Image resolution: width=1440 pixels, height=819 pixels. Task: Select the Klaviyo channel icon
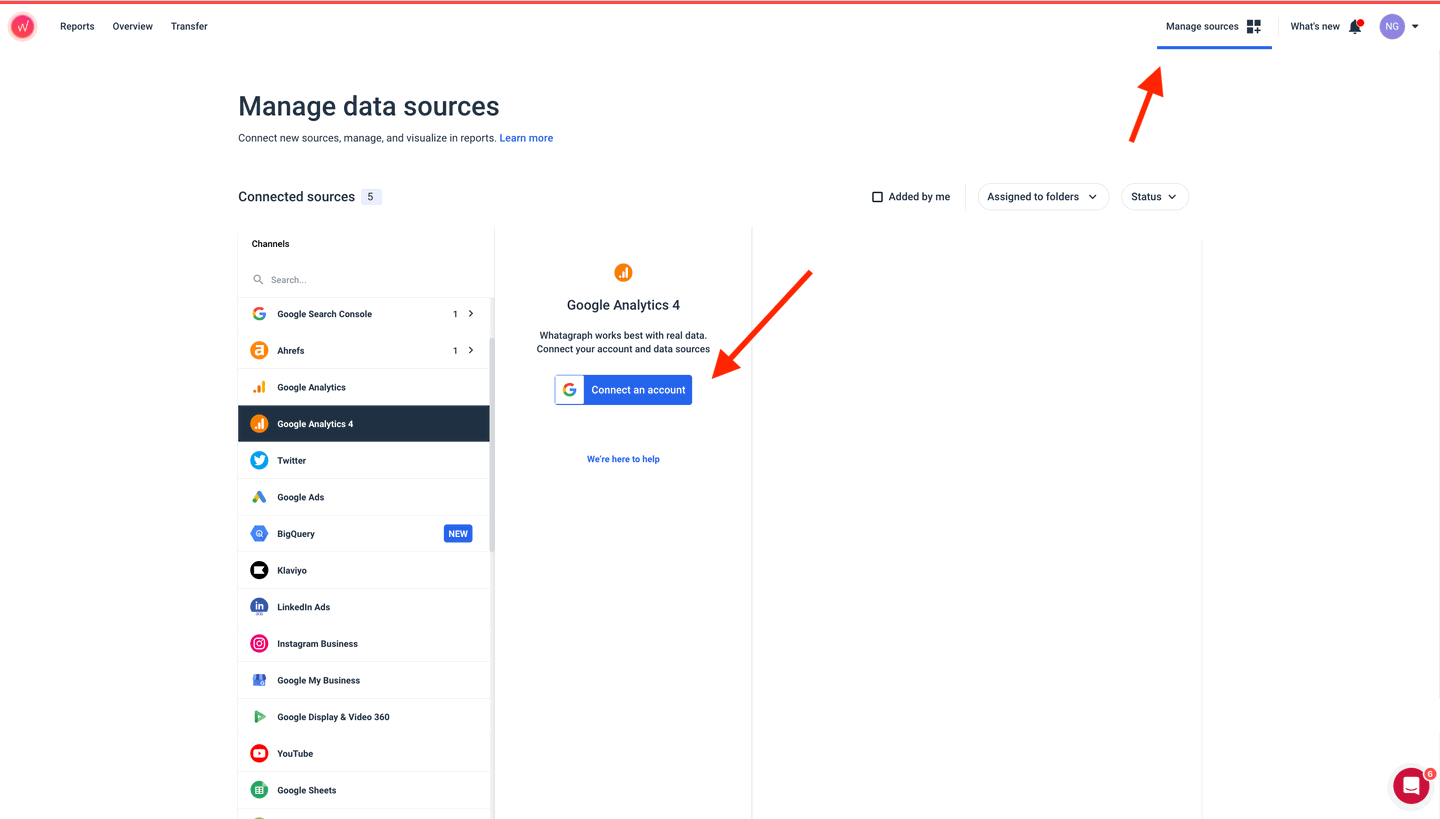(x=259, y=571)
